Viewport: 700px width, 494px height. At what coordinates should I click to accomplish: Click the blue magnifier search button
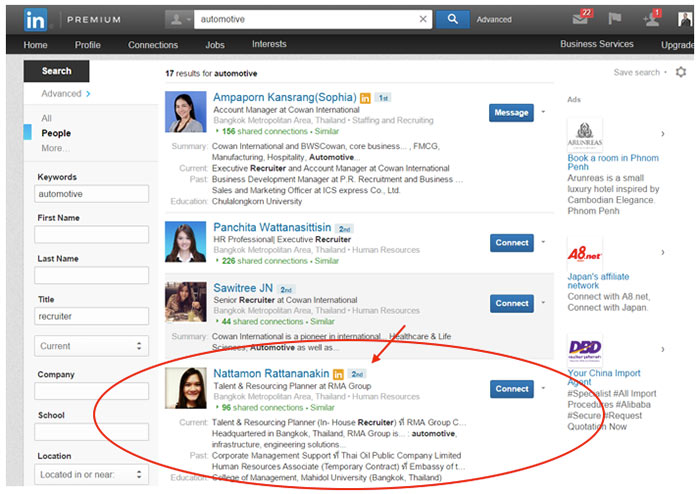coord(452,19)
